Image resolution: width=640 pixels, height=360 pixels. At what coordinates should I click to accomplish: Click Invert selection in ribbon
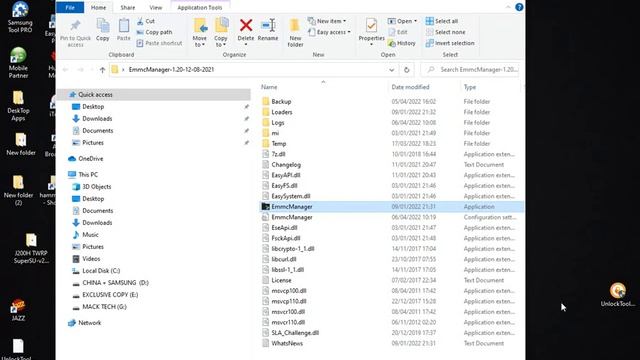(x=450, y=43)
